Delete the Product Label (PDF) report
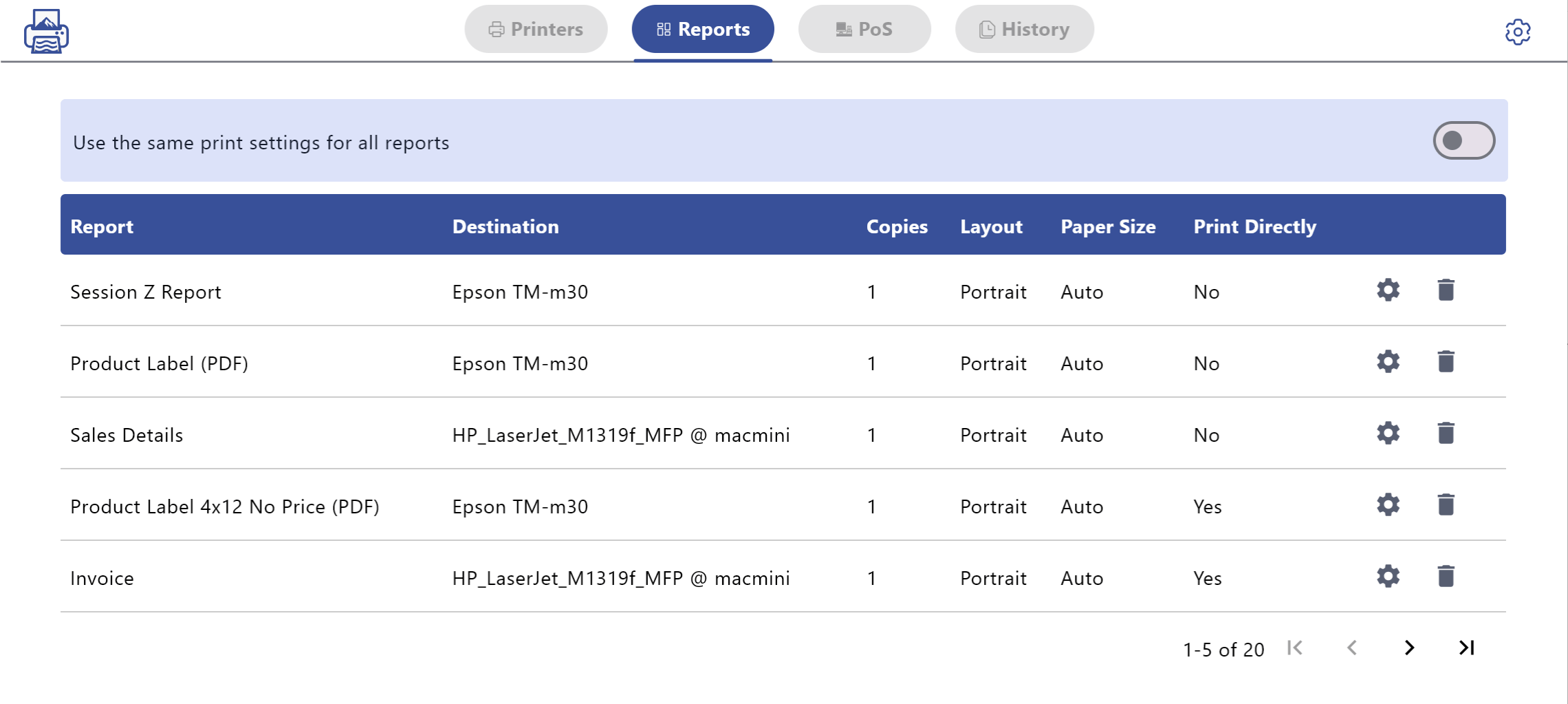Image resolution: width=1568 pixels, height=704 pixels. tap(1445, 362)
